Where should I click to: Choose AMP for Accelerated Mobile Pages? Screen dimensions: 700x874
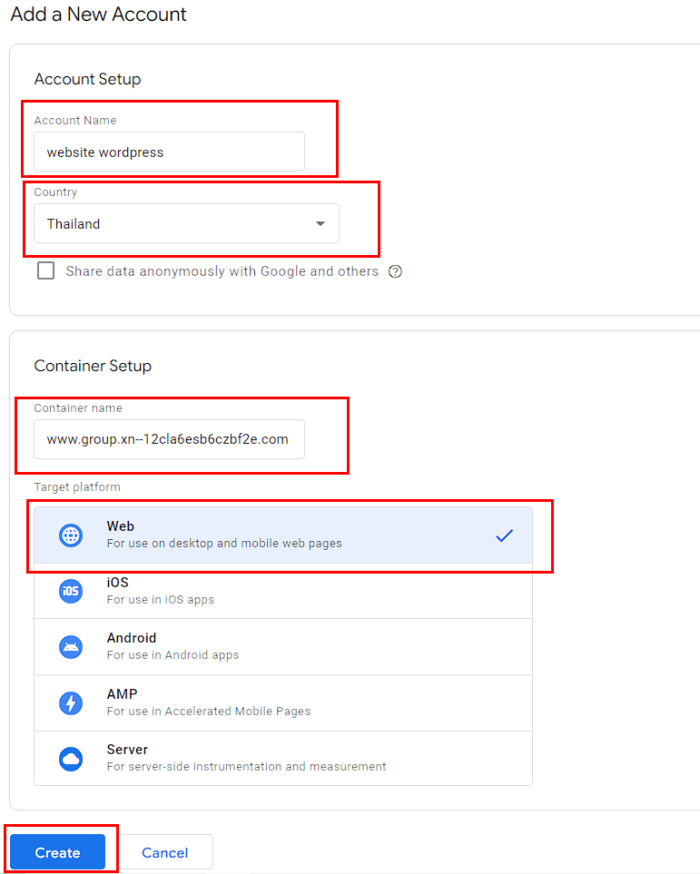(x=283, y=703)
